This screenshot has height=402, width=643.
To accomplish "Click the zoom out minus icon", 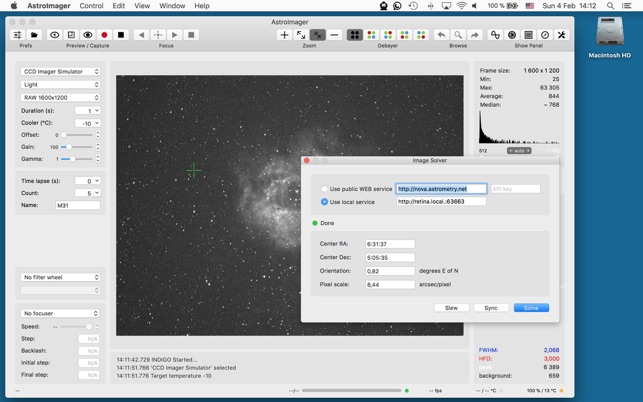I will pyautogui.click(x=334, y=35).
